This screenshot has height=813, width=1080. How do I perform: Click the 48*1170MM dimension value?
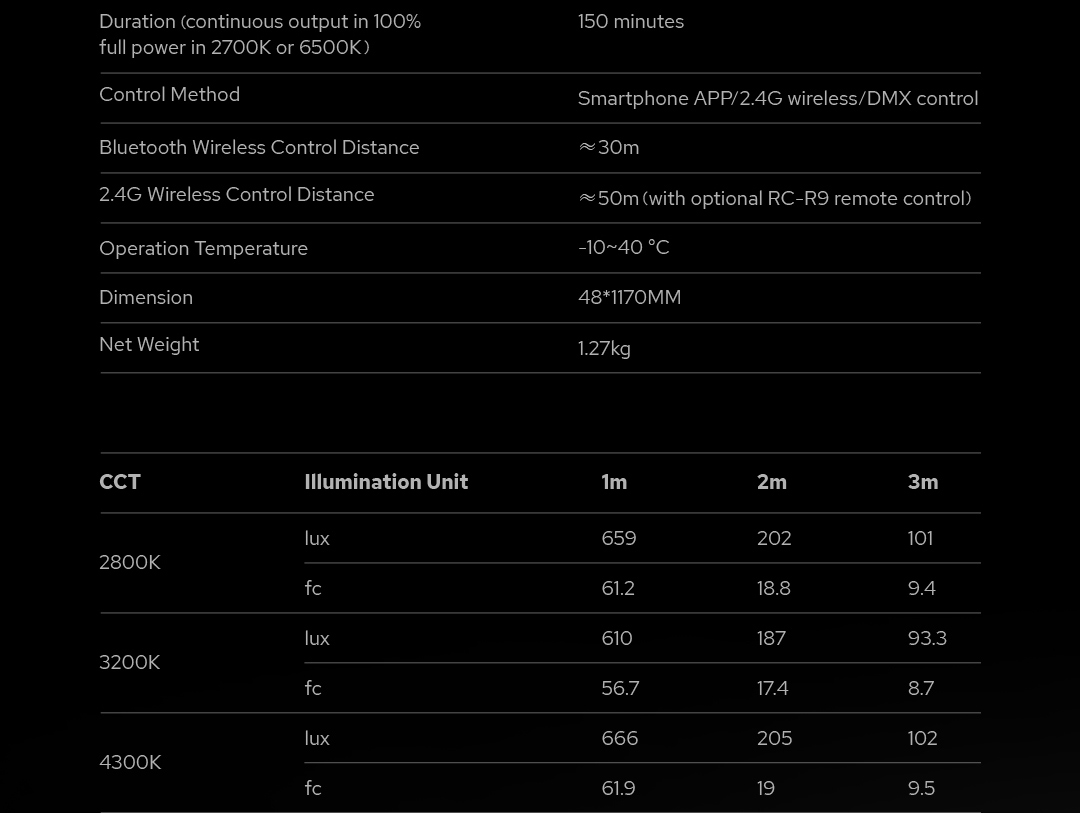tap(629, 297)
